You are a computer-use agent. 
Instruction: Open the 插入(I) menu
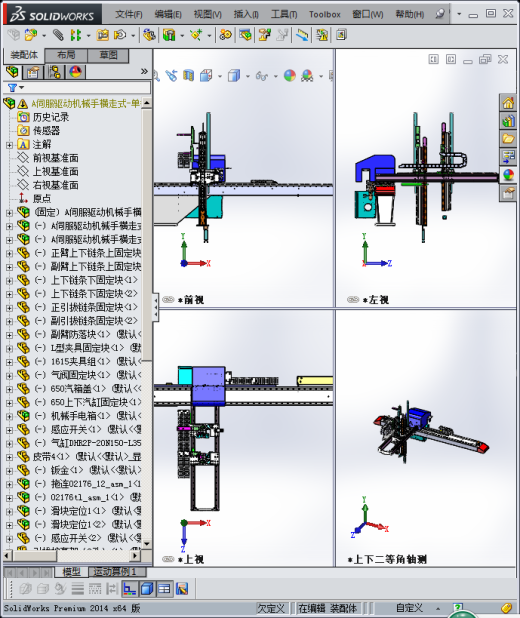click(246, 15)
